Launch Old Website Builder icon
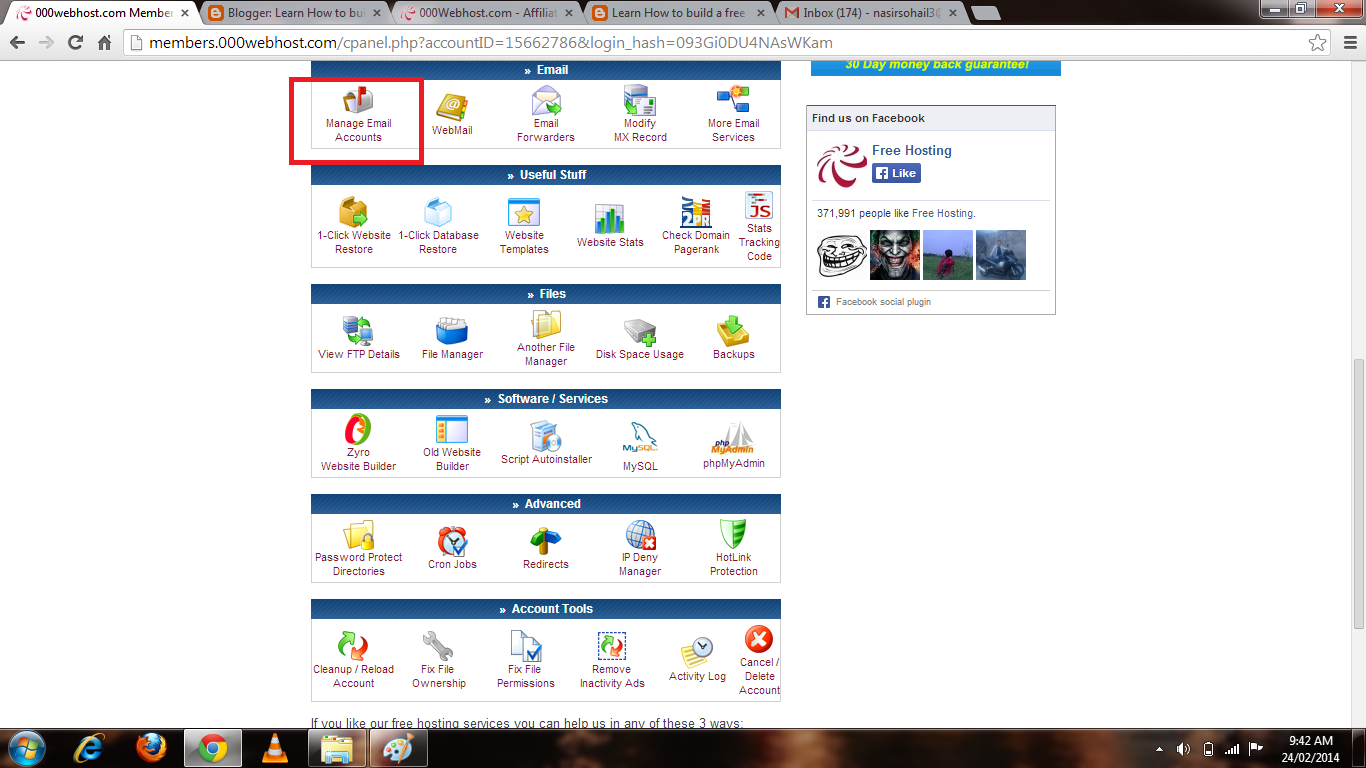This screenshot has width=1366, height=768. [452, 429]
